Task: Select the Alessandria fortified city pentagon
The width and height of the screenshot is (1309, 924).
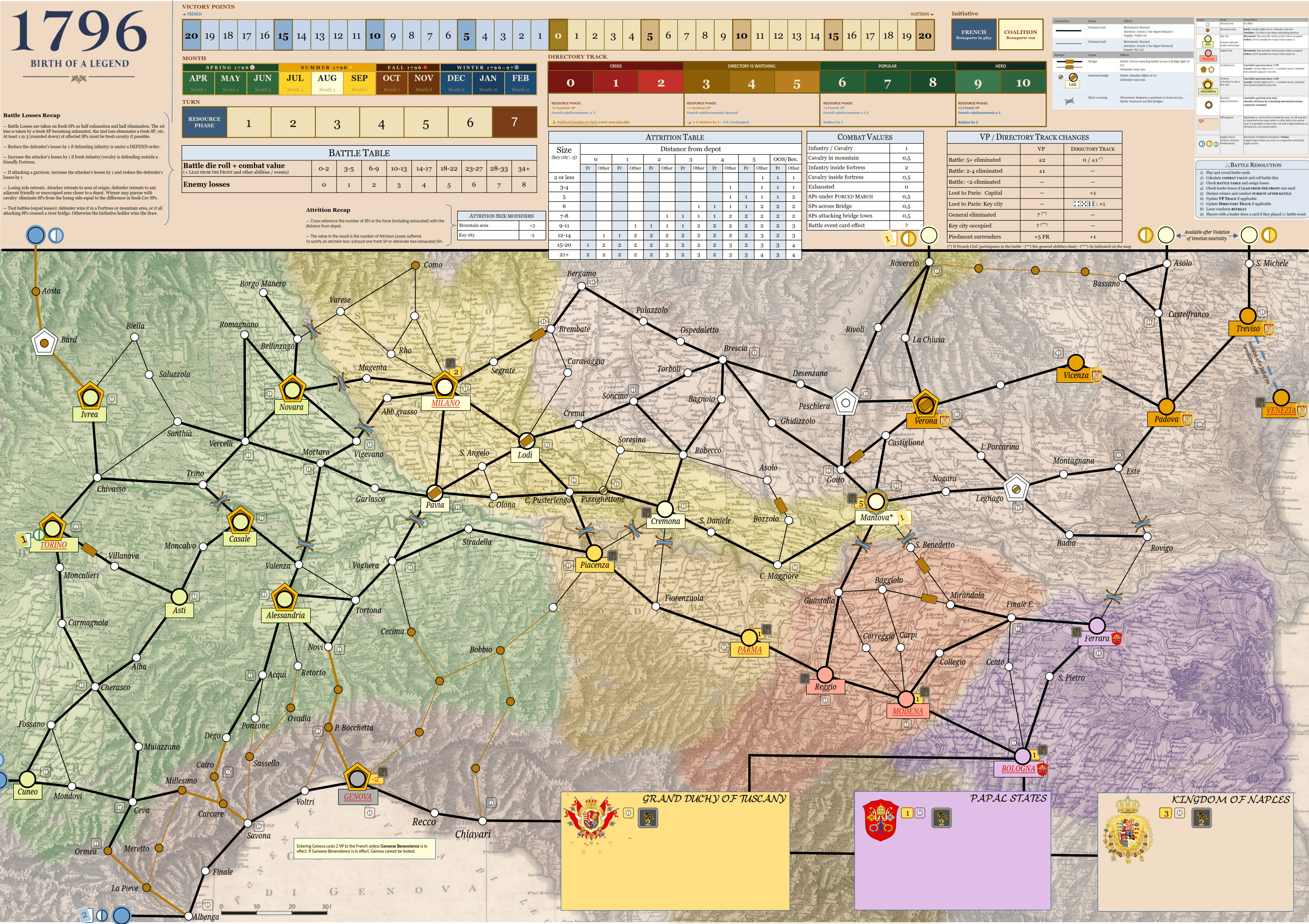Action: 284,598
